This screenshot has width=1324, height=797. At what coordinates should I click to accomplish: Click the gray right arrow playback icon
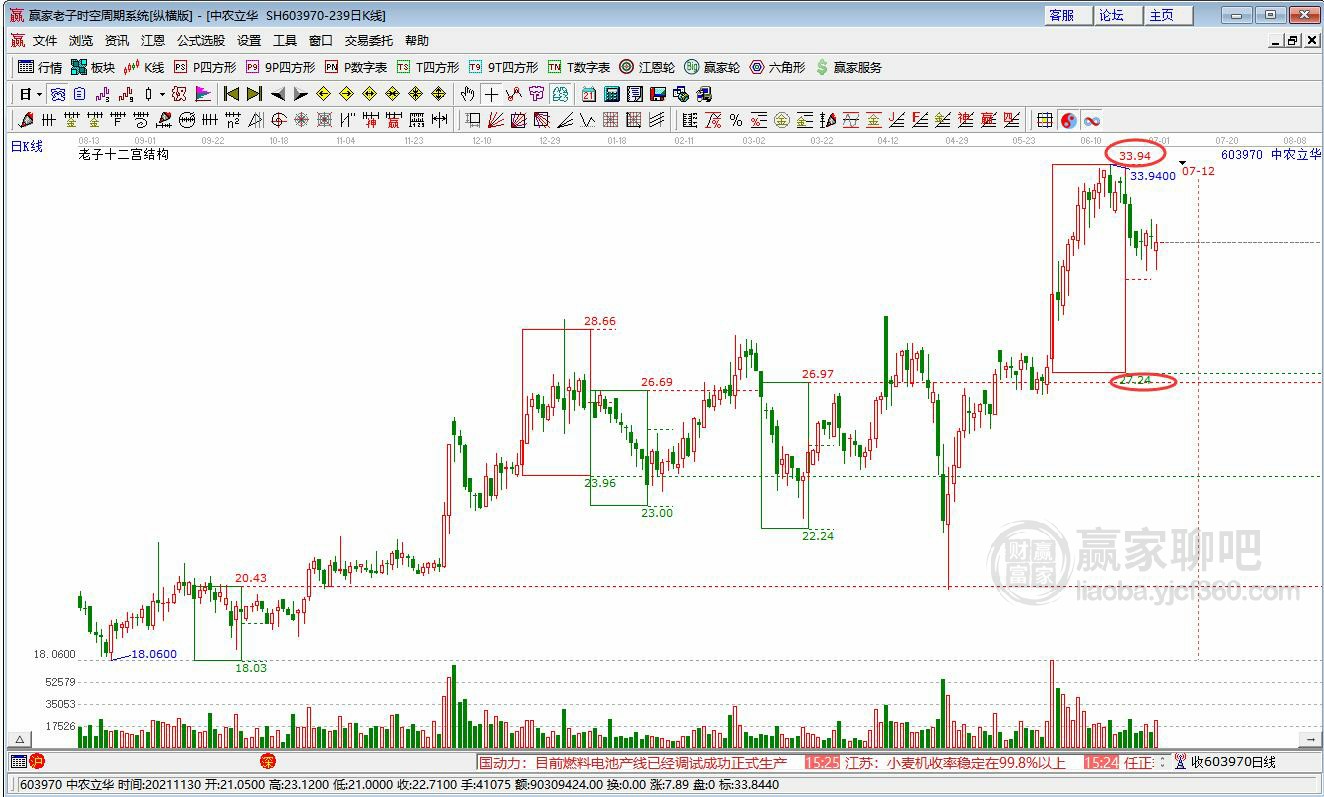301,94
